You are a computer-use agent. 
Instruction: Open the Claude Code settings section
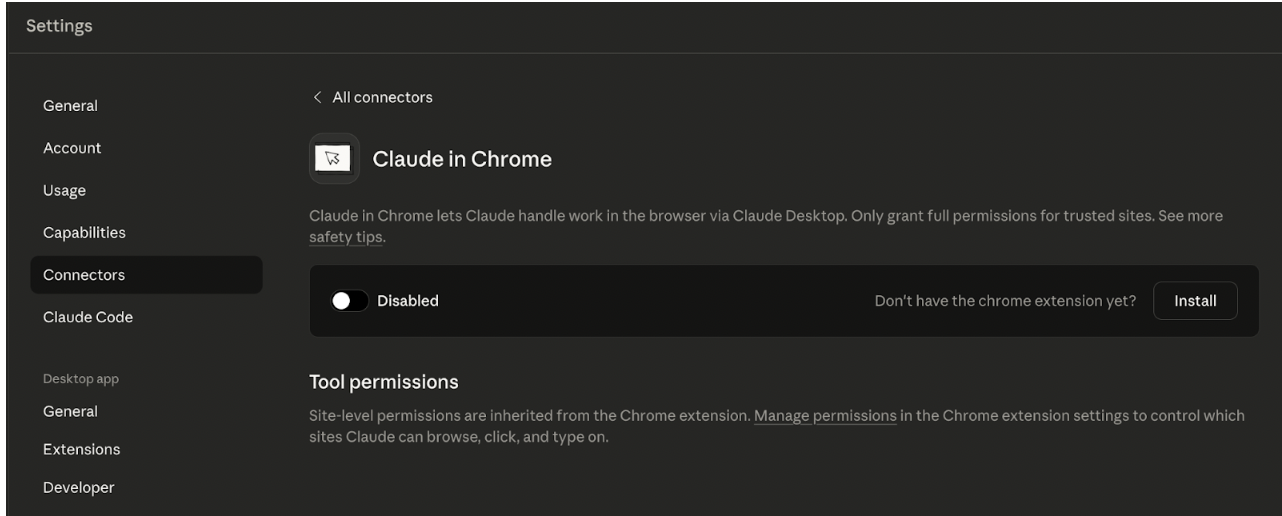pos(88,317)
